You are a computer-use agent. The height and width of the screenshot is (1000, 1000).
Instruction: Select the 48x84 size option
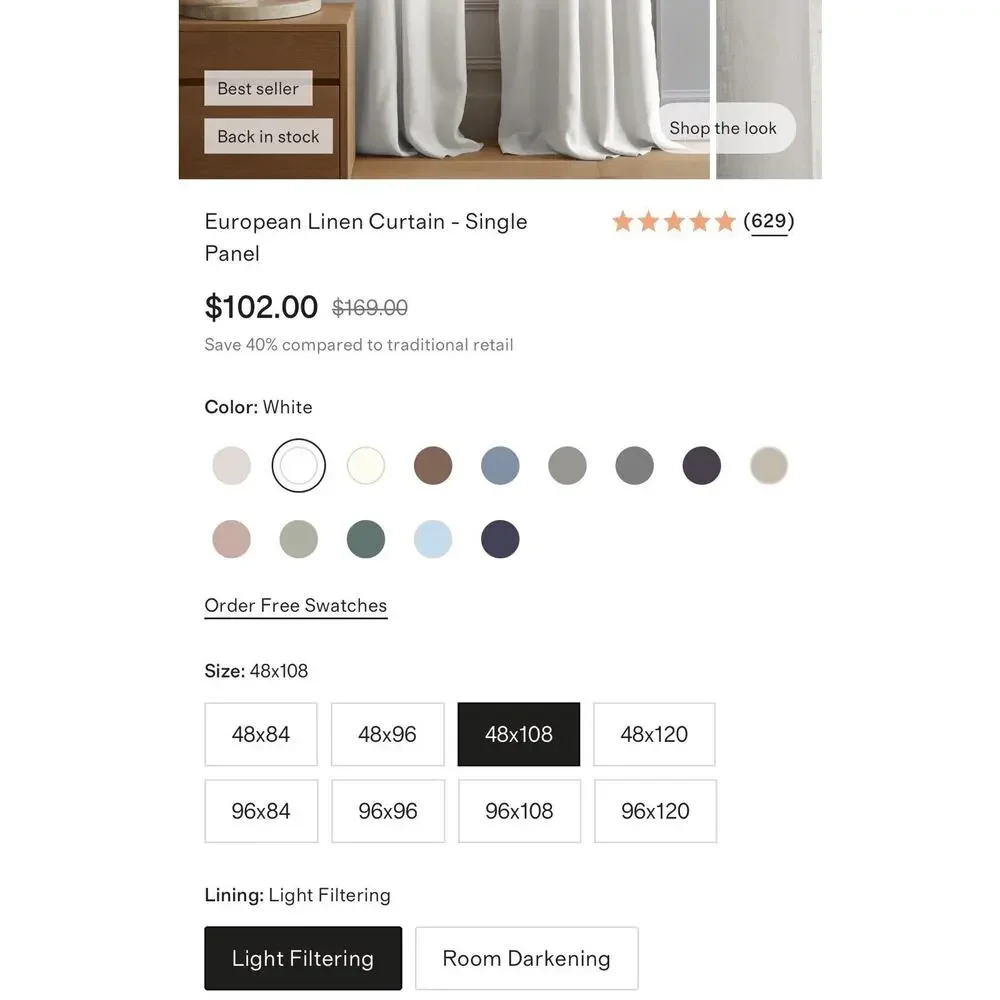[x=261, y=734]
